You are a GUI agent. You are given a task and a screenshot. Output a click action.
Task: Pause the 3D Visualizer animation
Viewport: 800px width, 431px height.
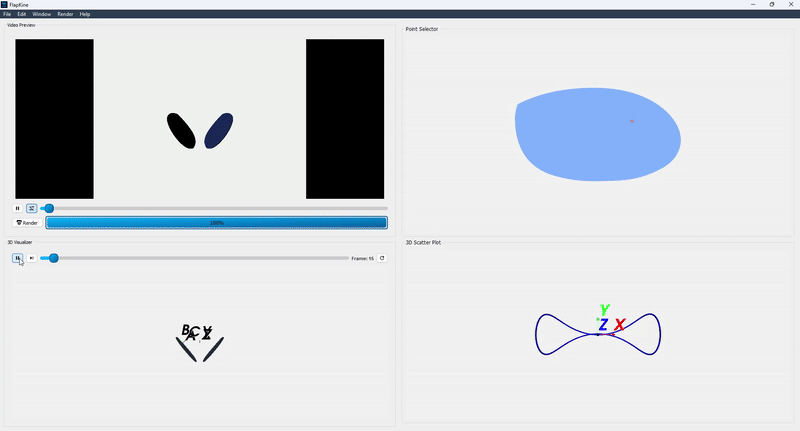click(x=17, y=258)
